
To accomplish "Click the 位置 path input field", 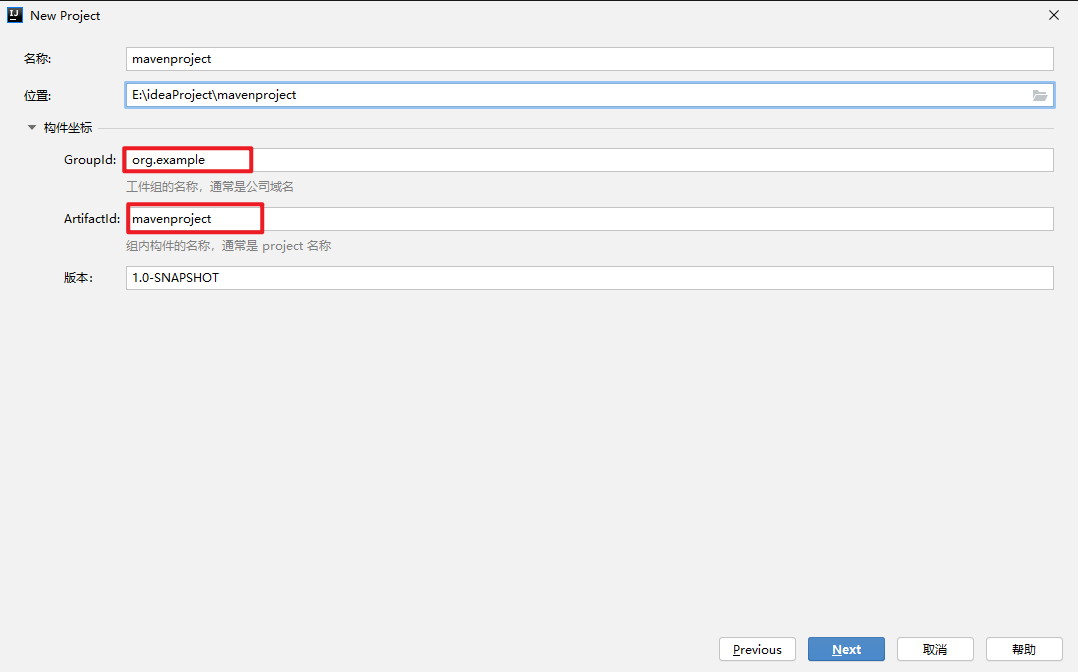I will 589,95.
